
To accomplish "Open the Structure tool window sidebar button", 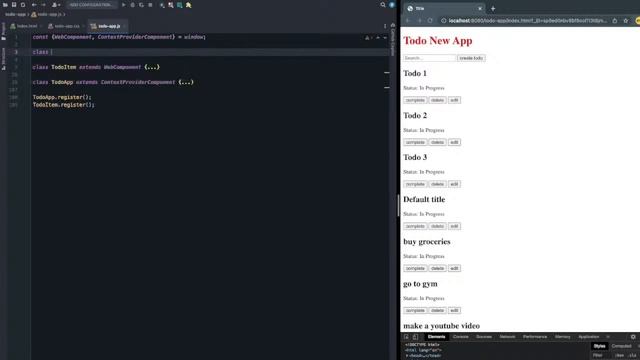I will click(x=3, y=59).
